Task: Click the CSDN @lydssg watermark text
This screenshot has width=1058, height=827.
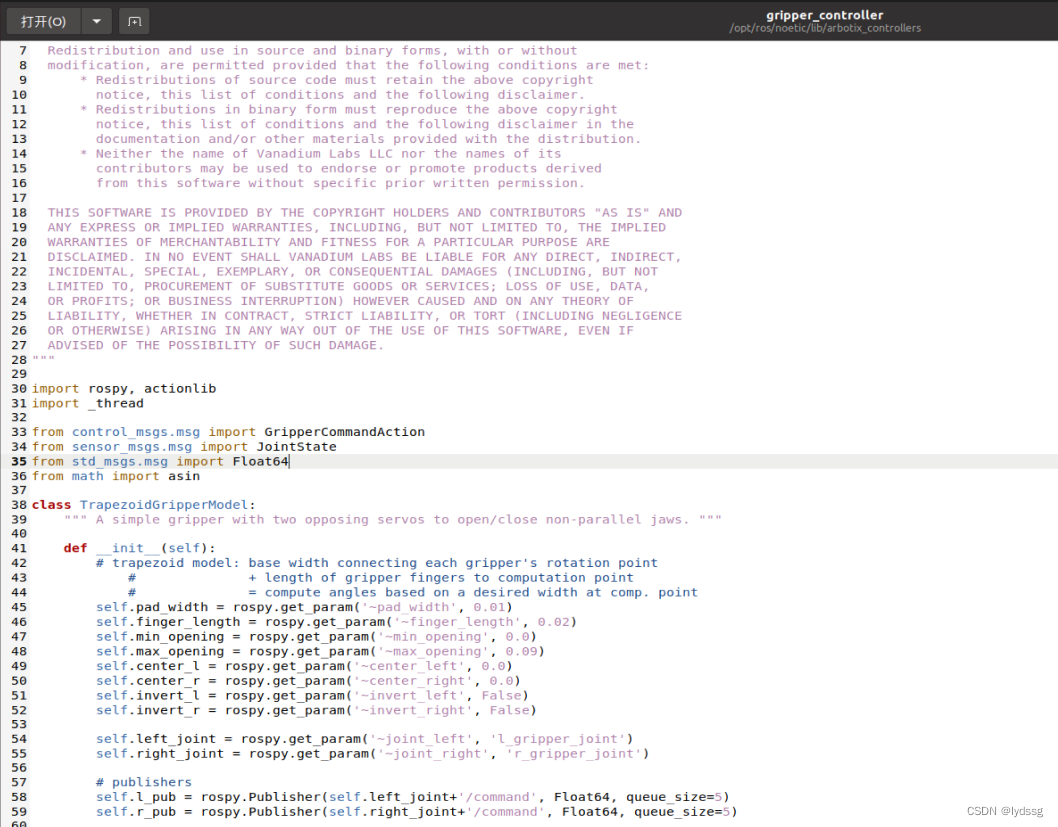Action: click(x=1004, y=810)
